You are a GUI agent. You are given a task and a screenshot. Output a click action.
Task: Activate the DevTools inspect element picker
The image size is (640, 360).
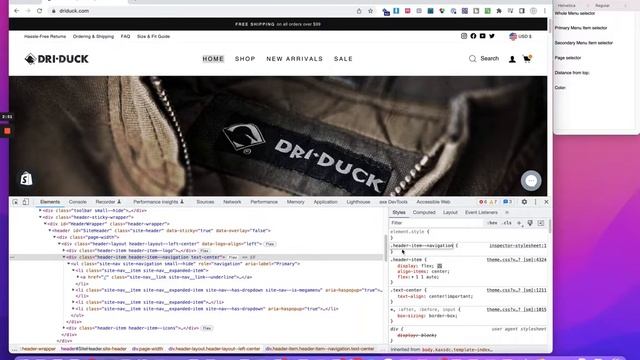[16, 202]
